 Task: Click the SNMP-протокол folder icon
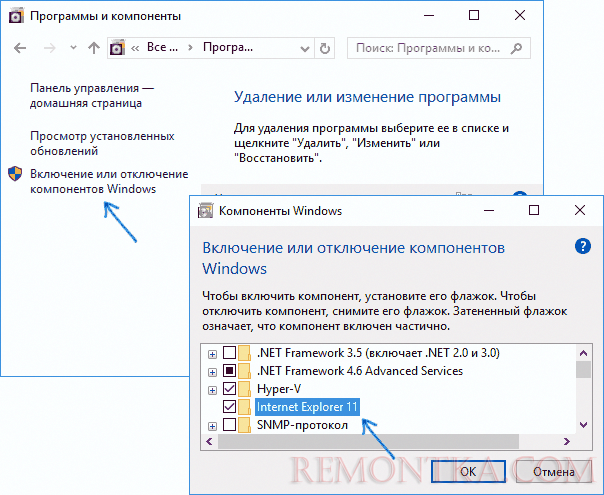tap(244, 425)
